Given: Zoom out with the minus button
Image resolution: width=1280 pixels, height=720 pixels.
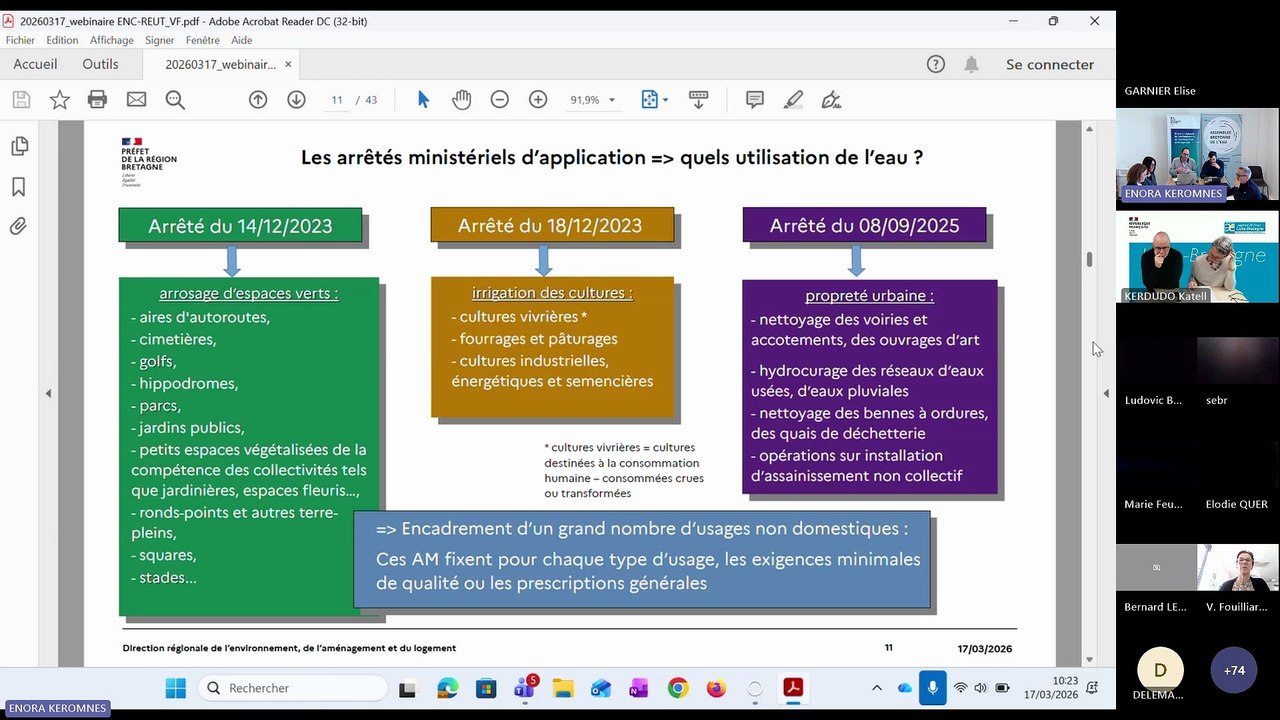Looking at the screenshot, I should coord(499,99).
